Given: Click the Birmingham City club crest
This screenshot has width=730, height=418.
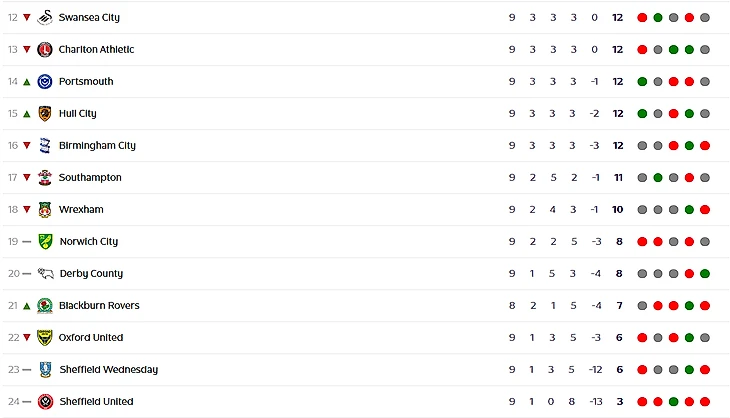Looking at the screenshot, I should pyautogui.click(x=45, y=145).
